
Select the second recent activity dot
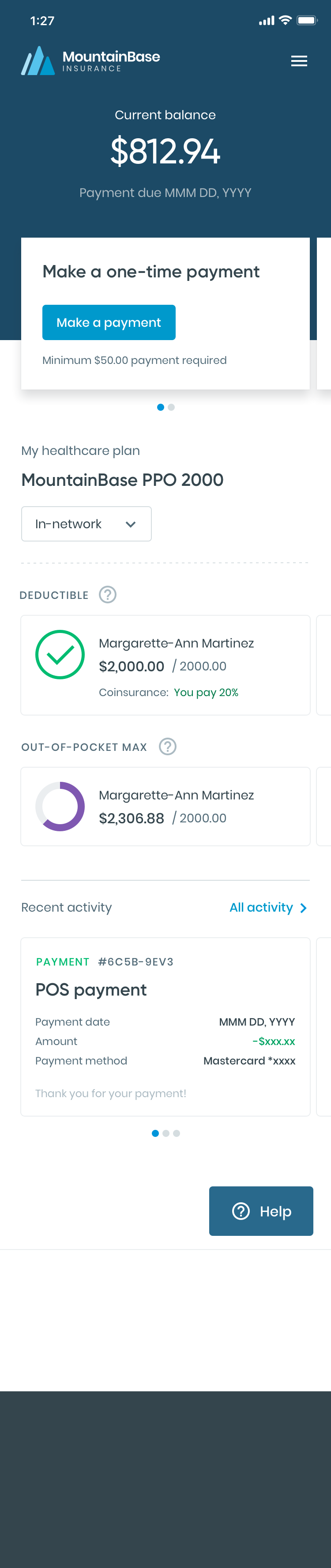point(165,1133)
